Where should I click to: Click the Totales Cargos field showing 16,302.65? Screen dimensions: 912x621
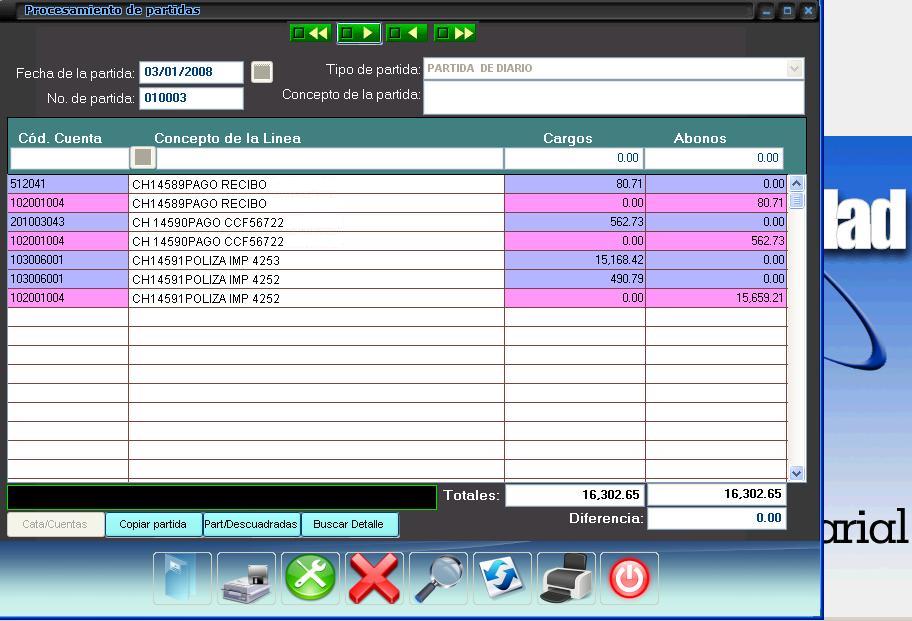tap(575, 495)
